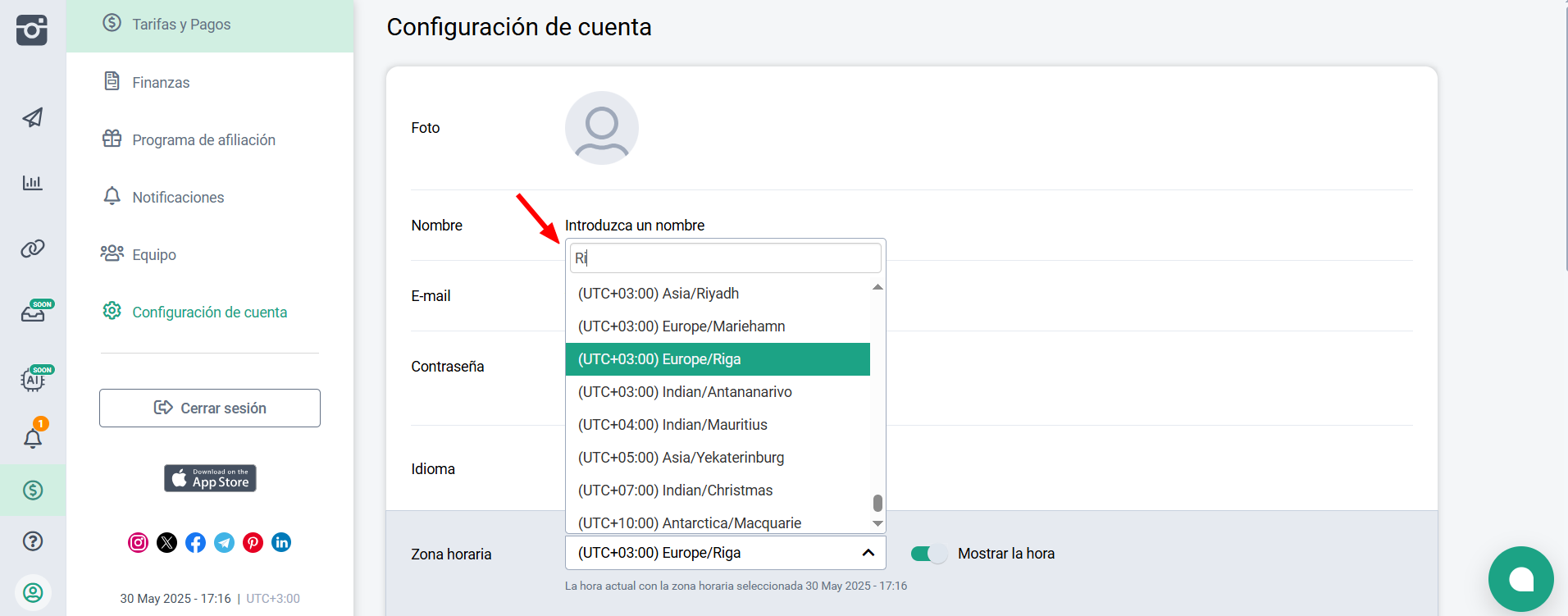Open the notifications bell with badge
1568x616 pixels.
click(x=33, y=438)
